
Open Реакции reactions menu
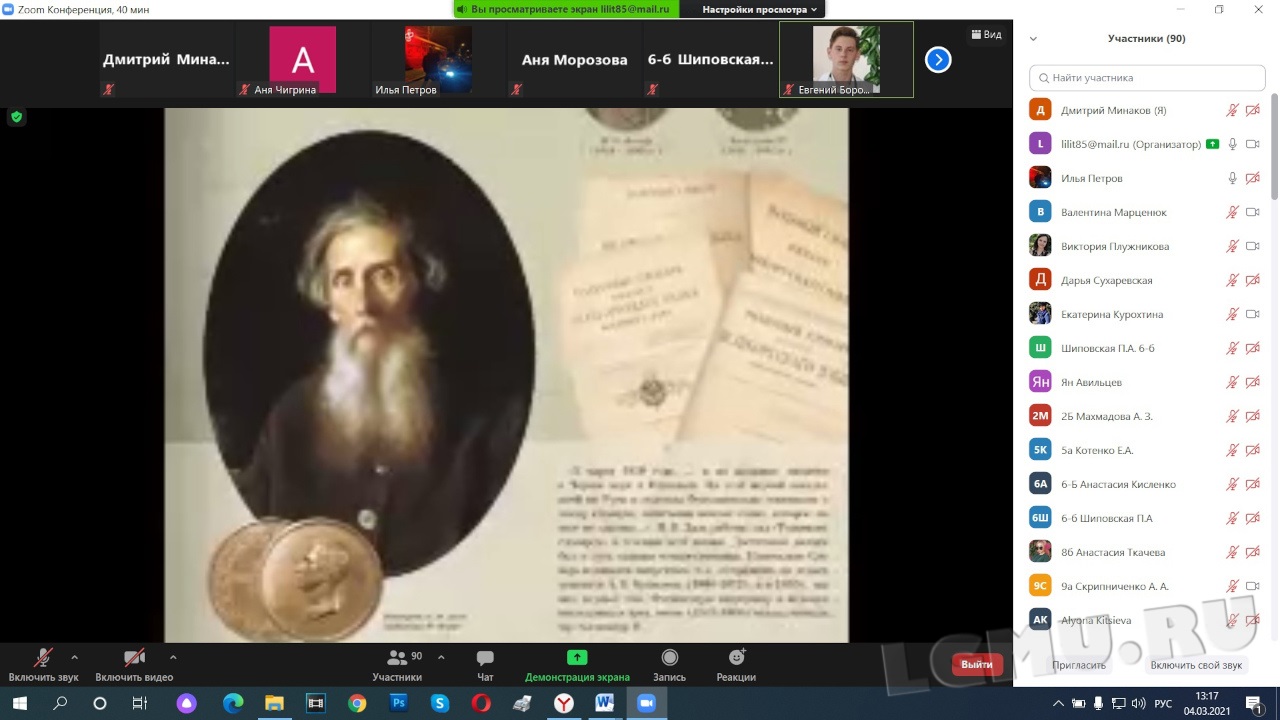pyautogui.click(x=736, y=664)
